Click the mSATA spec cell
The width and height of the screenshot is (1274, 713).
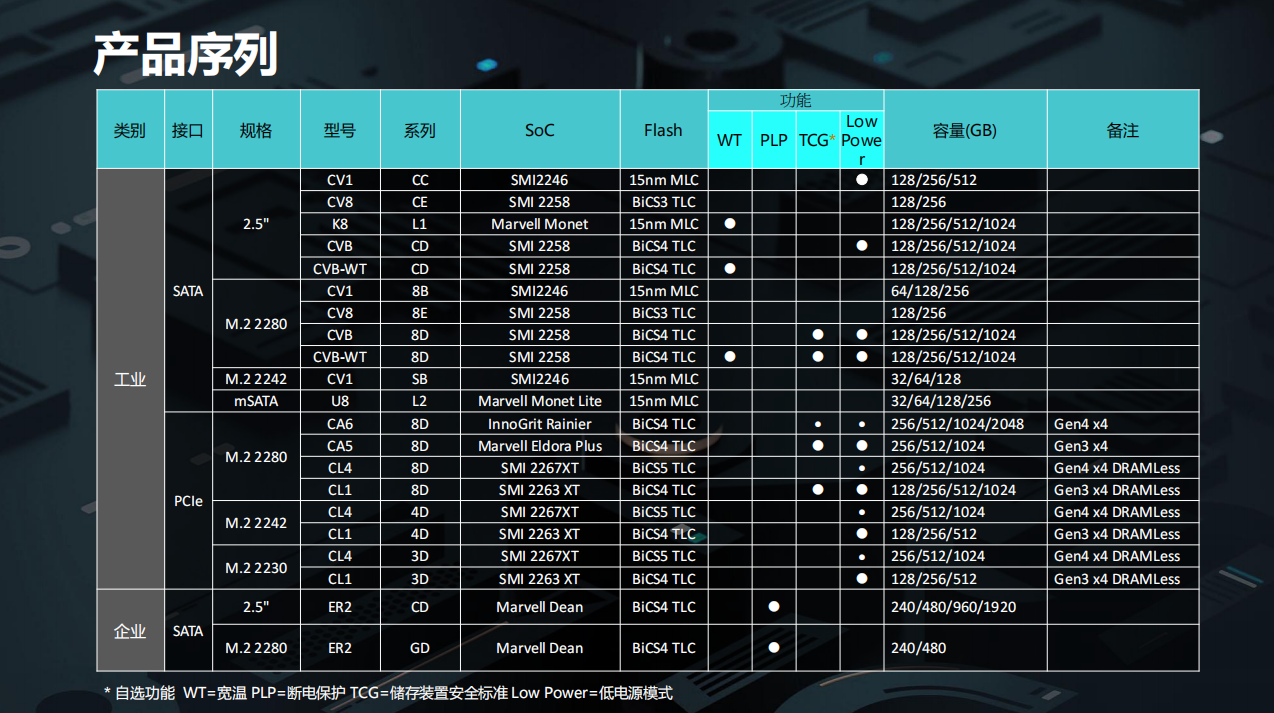tap(256, 401)
